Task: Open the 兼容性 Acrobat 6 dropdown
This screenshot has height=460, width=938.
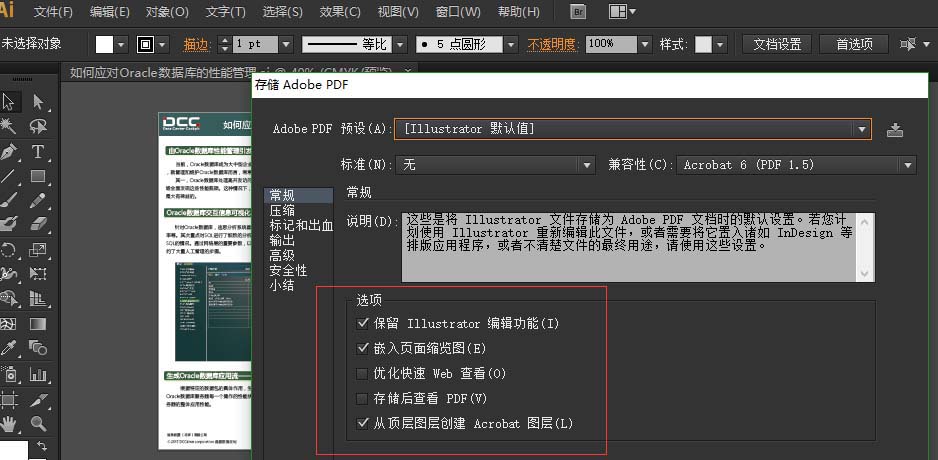Action: coord(796,164)
